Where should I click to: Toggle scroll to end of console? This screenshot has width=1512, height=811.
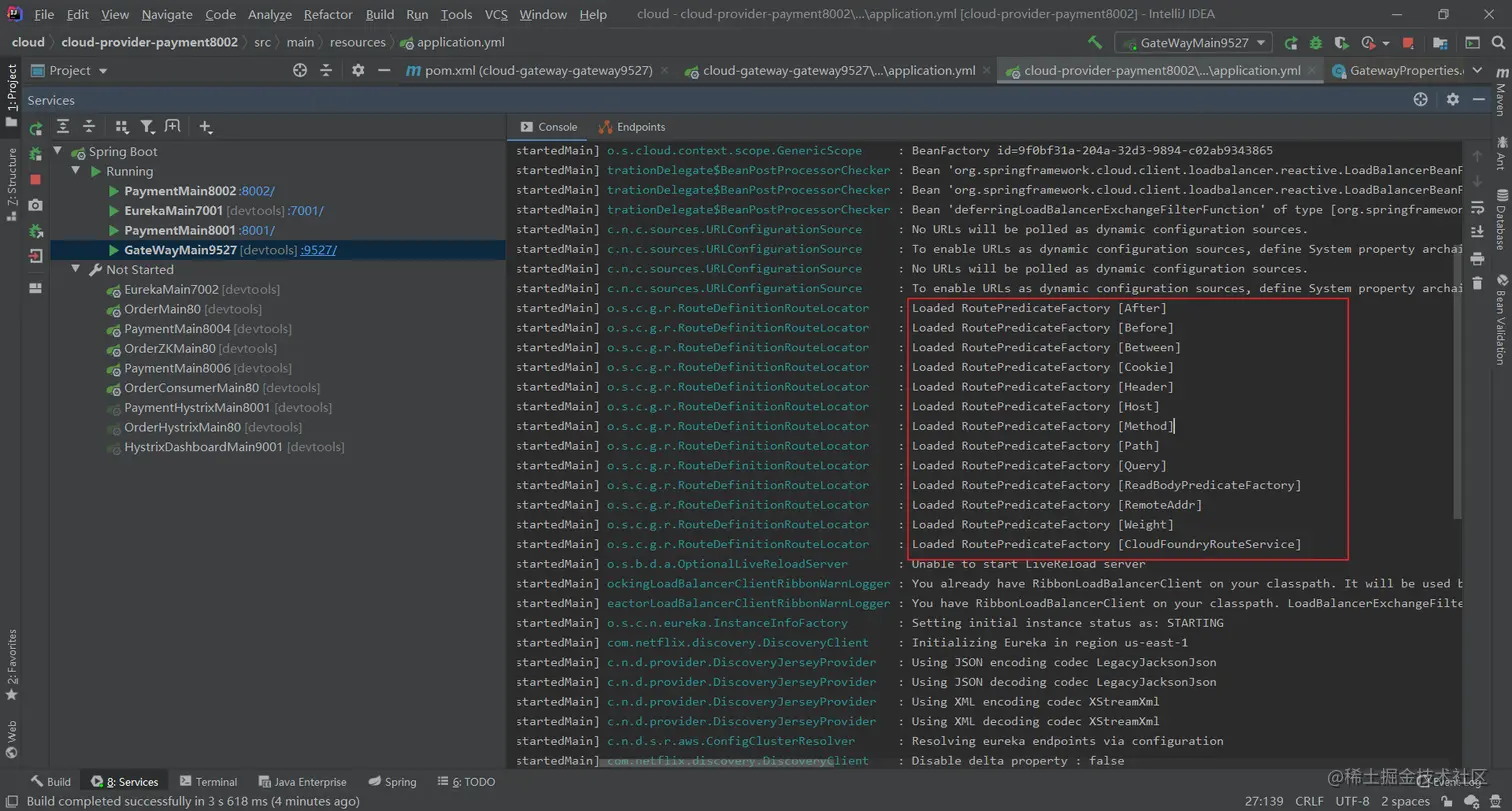point(1477,232)
